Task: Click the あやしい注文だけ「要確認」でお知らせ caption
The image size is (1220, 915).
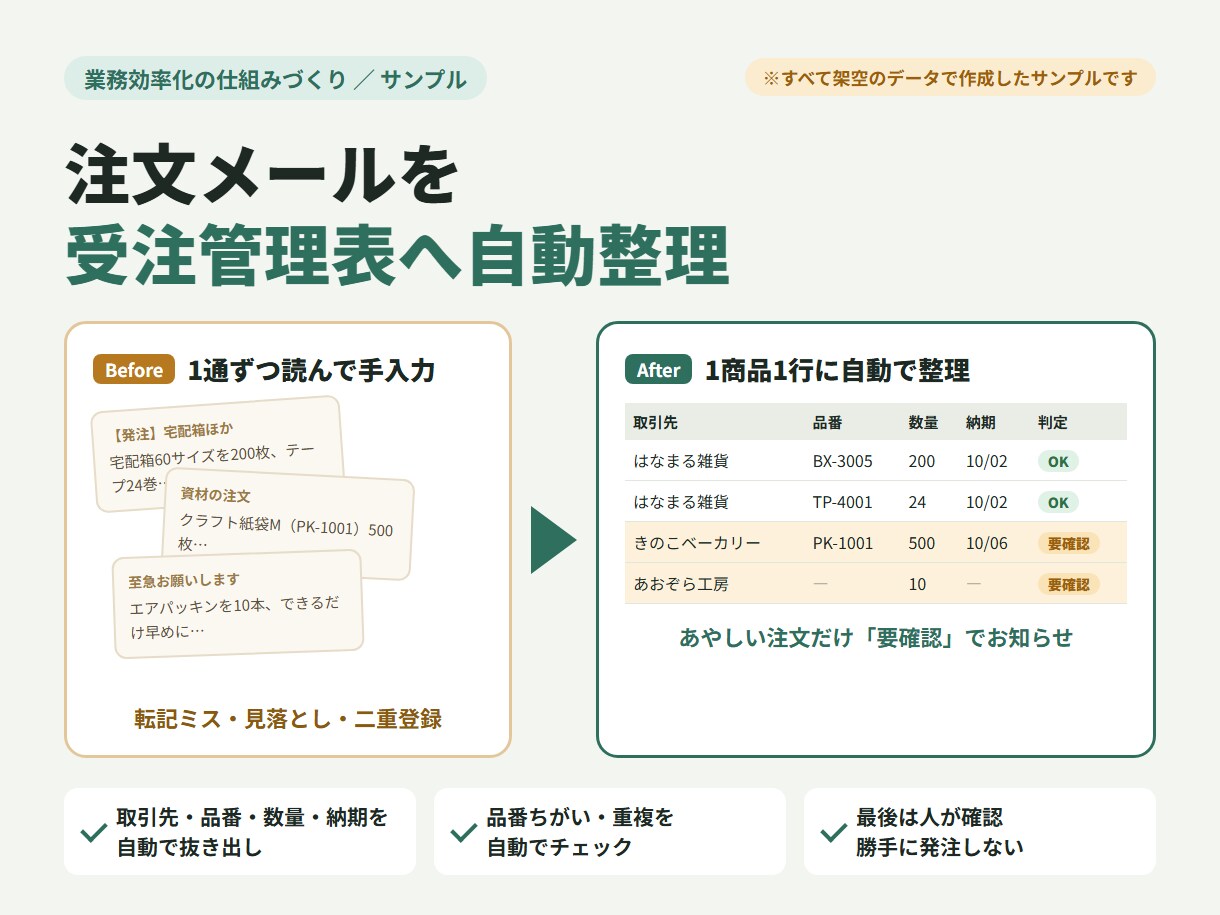Action: click(876, 638)
